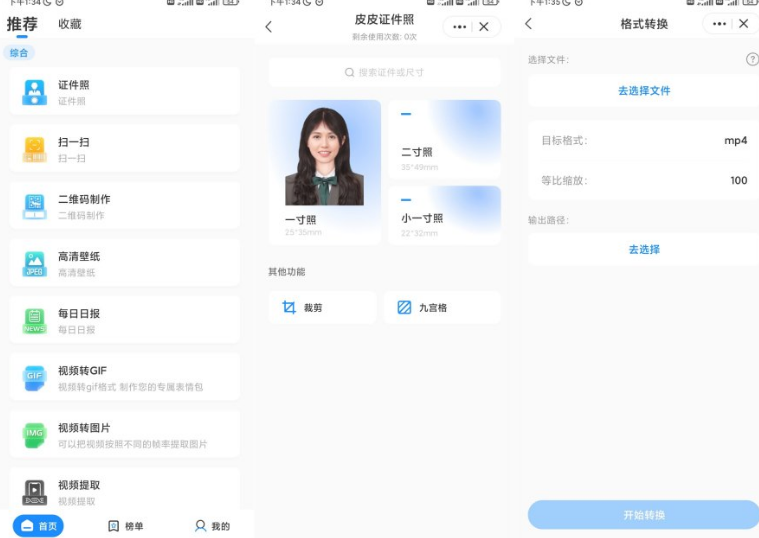759x538 pixels.
Task: Click the 35*49mm size text
Action: [x=419, y=167]
